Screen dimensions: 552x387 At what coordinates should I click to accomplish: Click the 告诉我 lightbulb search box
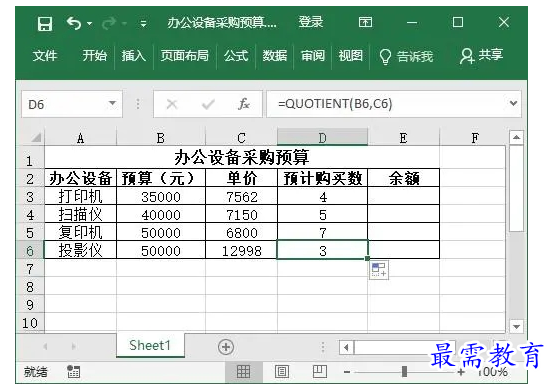click(406, 56)
